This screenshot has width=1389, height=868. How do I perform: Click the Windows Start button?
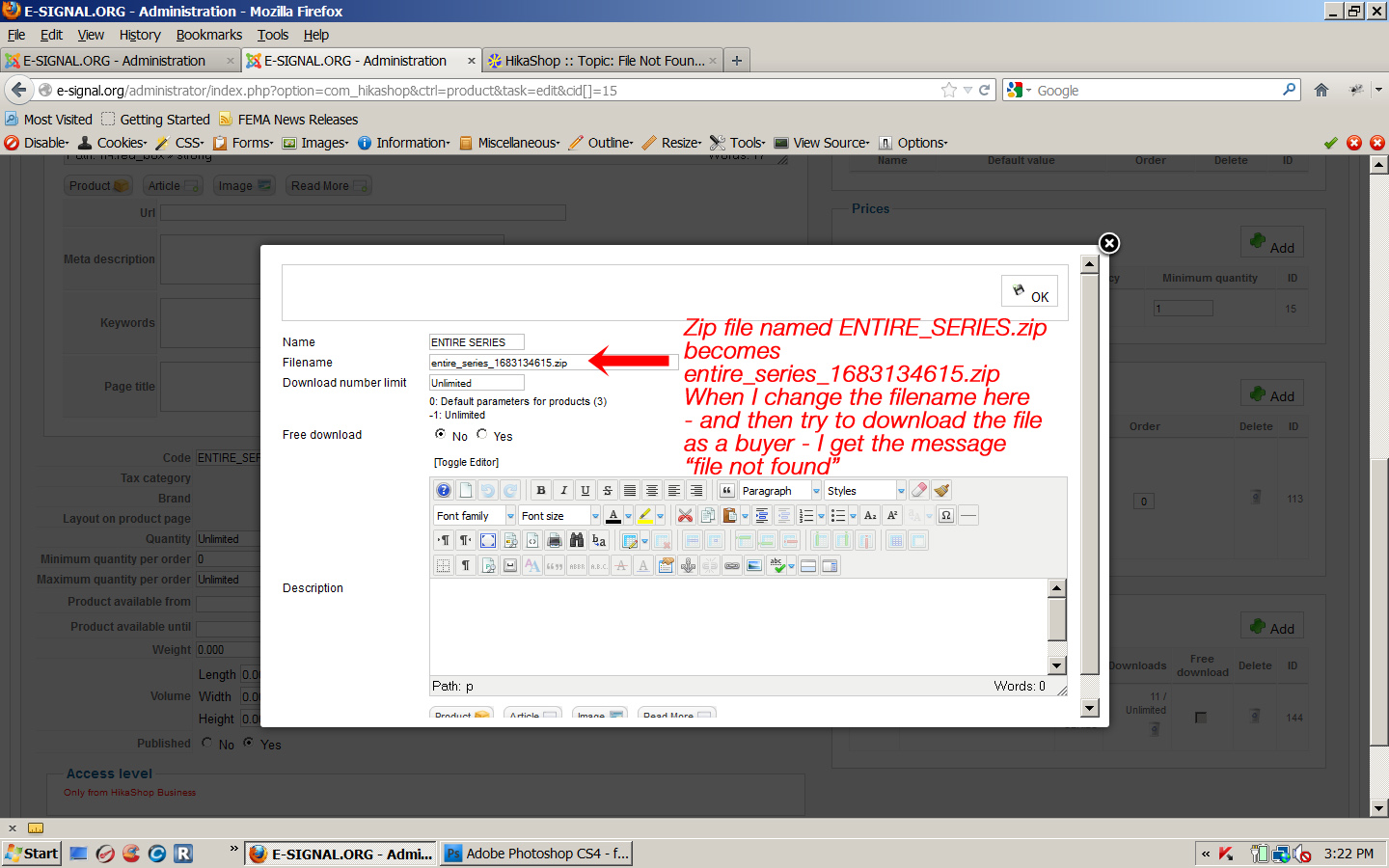pos(32,854)
